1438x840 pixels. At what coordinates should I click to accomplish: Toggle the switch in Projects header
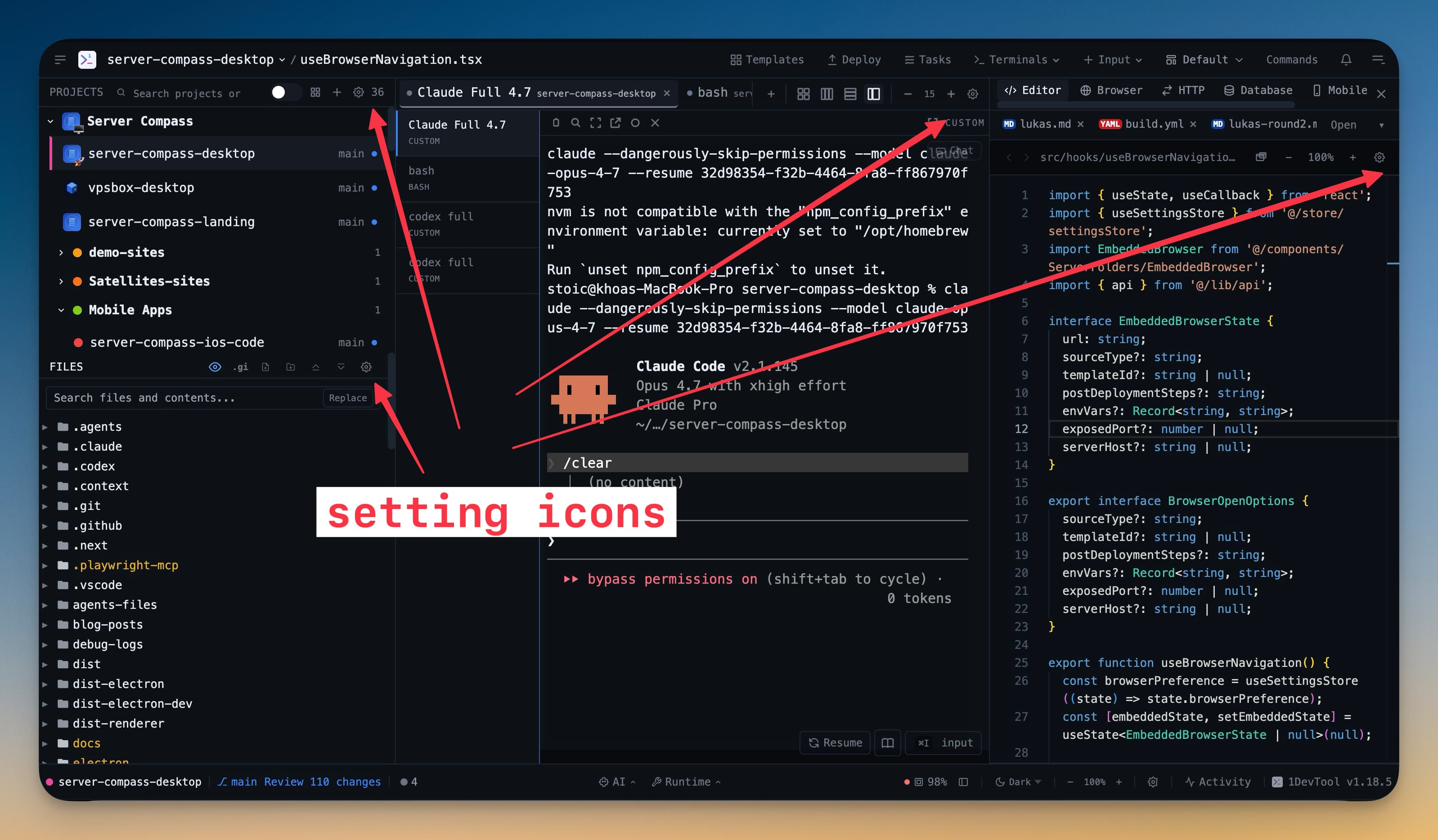click(x=285, y=92)
